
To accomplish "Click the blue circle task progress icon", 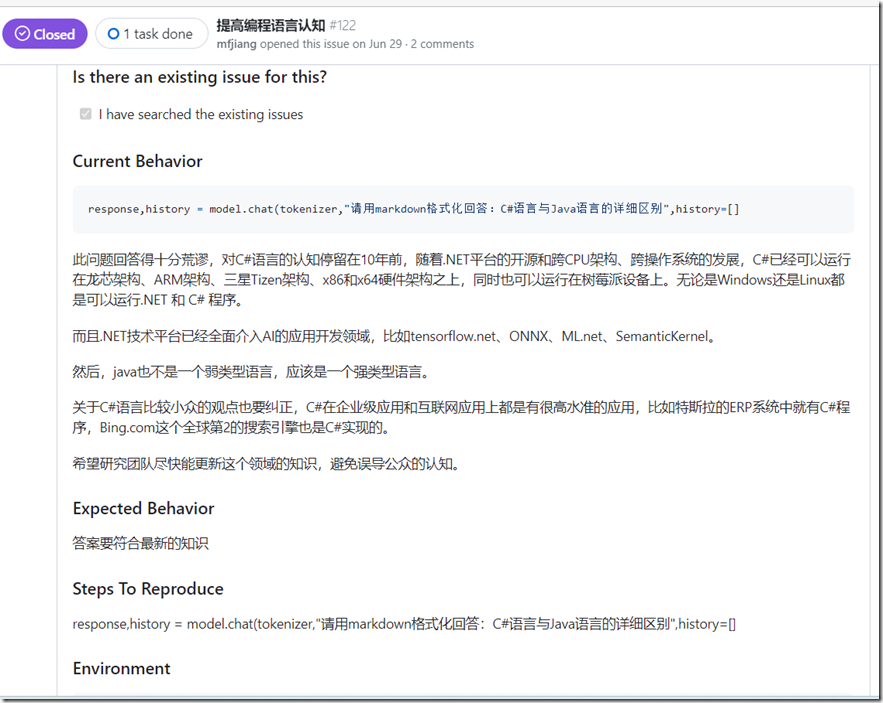I will (114, 34).
